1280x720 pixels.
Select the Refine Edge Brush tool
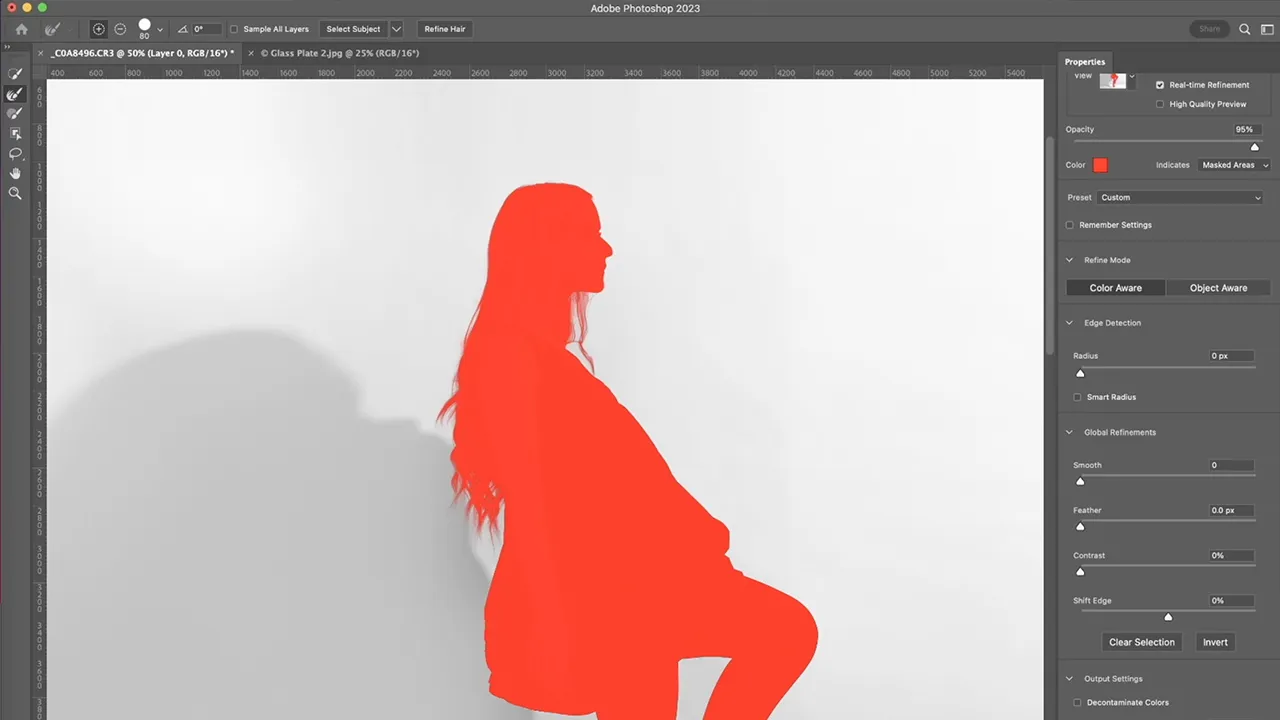tap(15, 94)
